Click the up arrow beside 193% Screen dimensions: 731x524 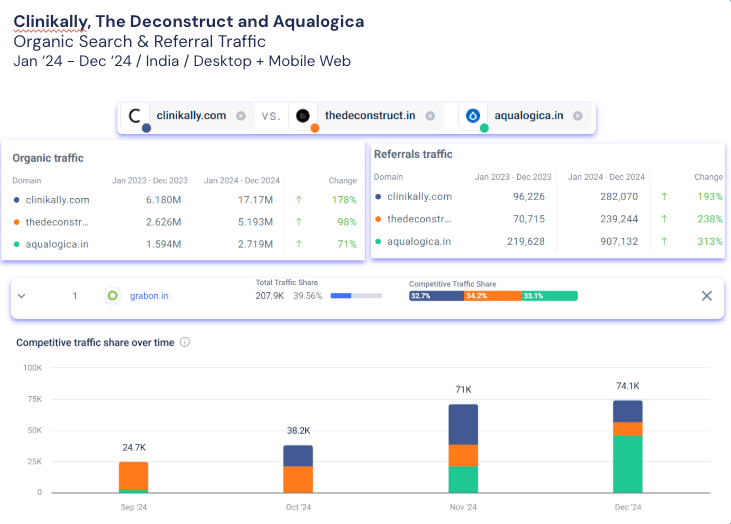664,197
